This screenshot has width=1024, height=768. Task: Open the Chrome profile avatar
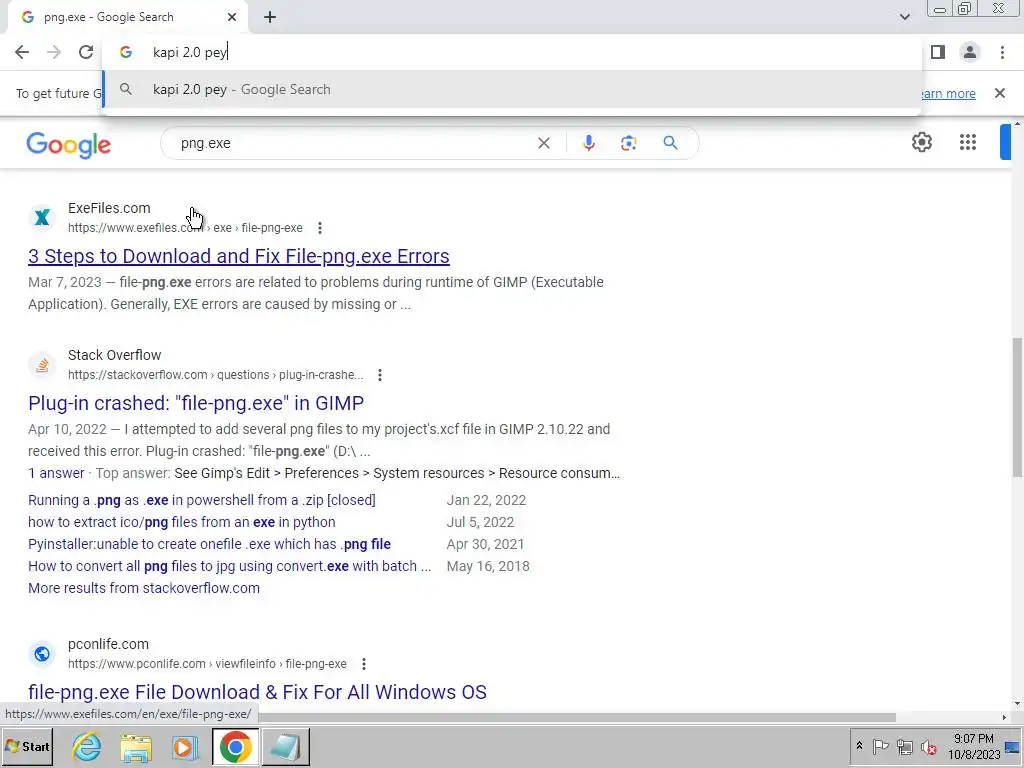click(970, 52)
